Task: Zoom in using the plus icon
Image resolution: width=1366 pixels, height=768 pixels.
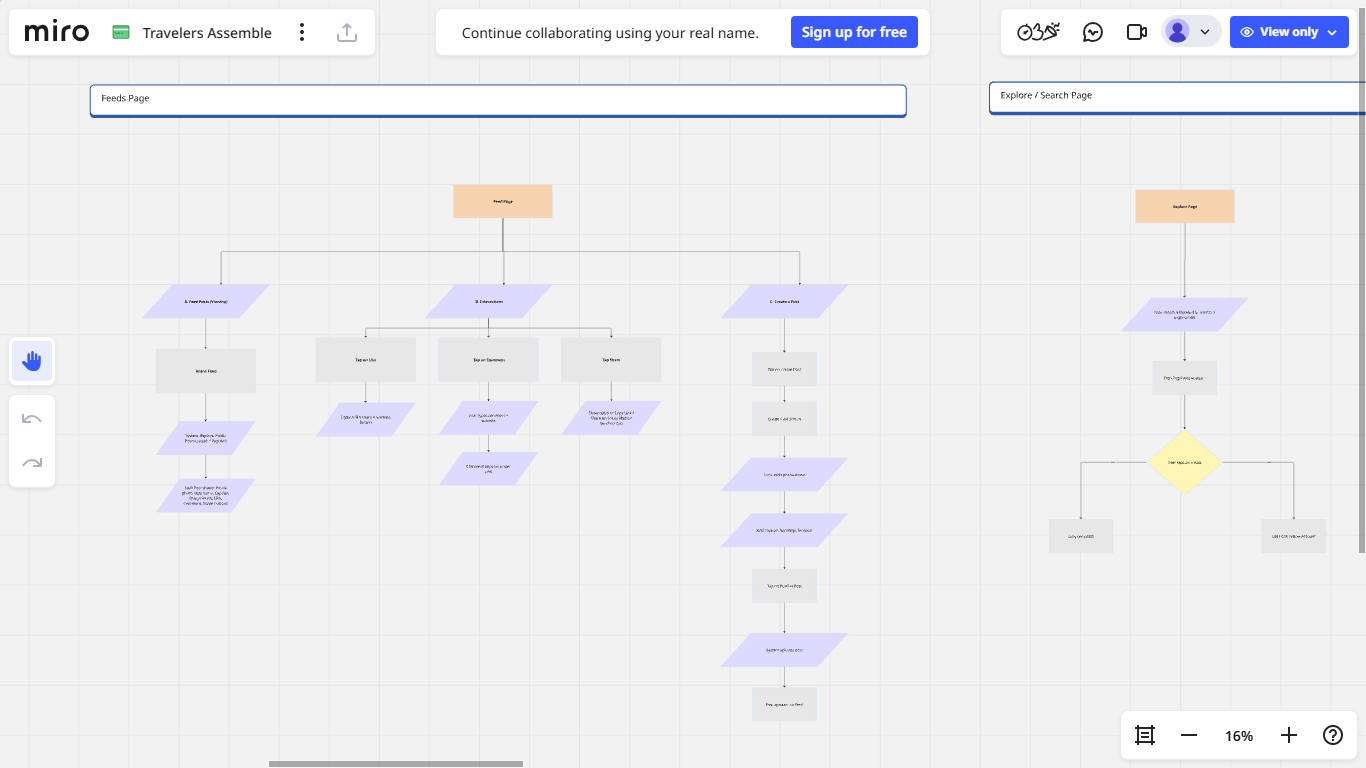Action: (1288, 735)
